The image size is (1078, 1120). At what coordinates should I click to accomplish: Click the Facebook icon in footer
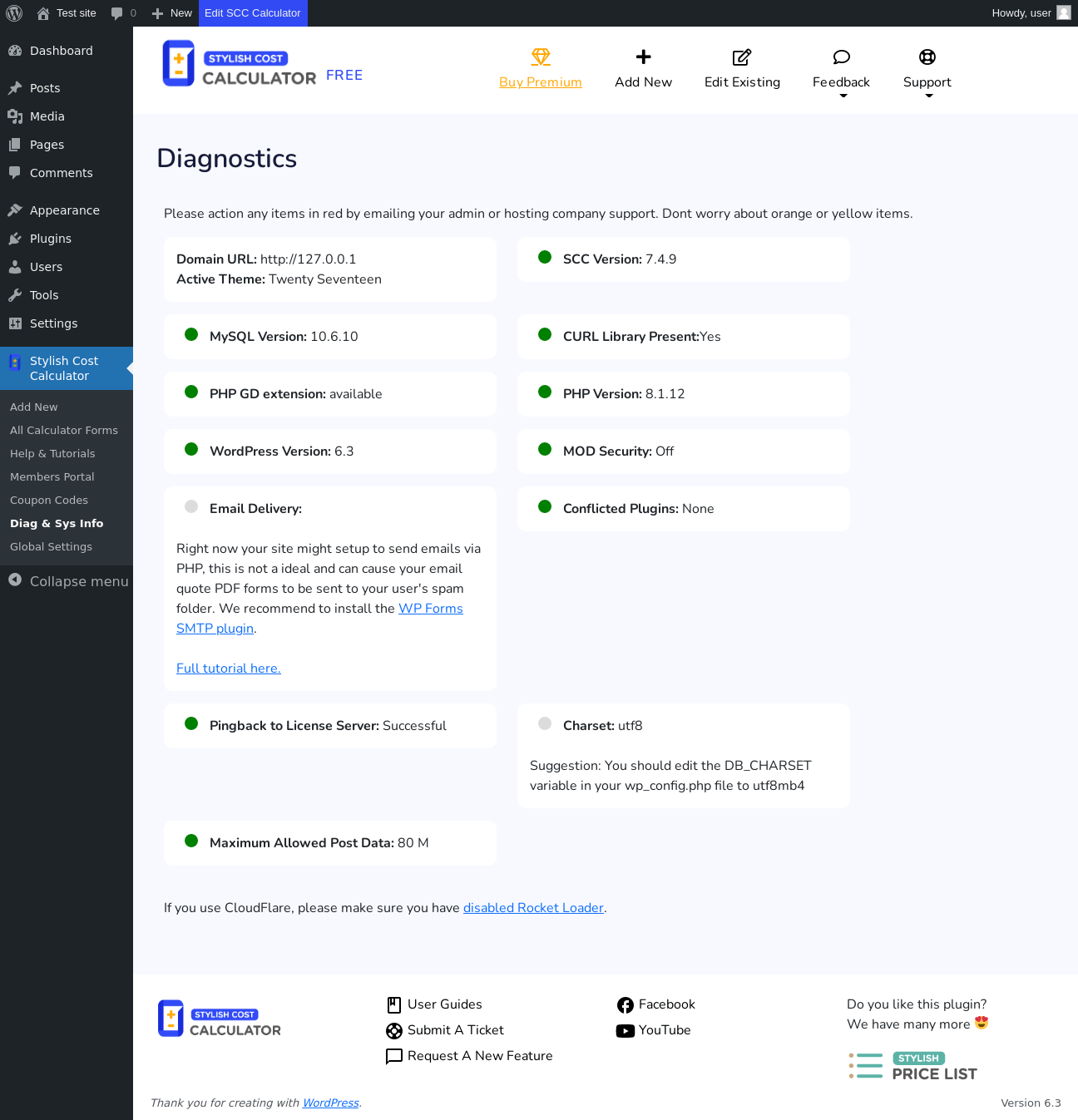click(x=626, y=1005)
